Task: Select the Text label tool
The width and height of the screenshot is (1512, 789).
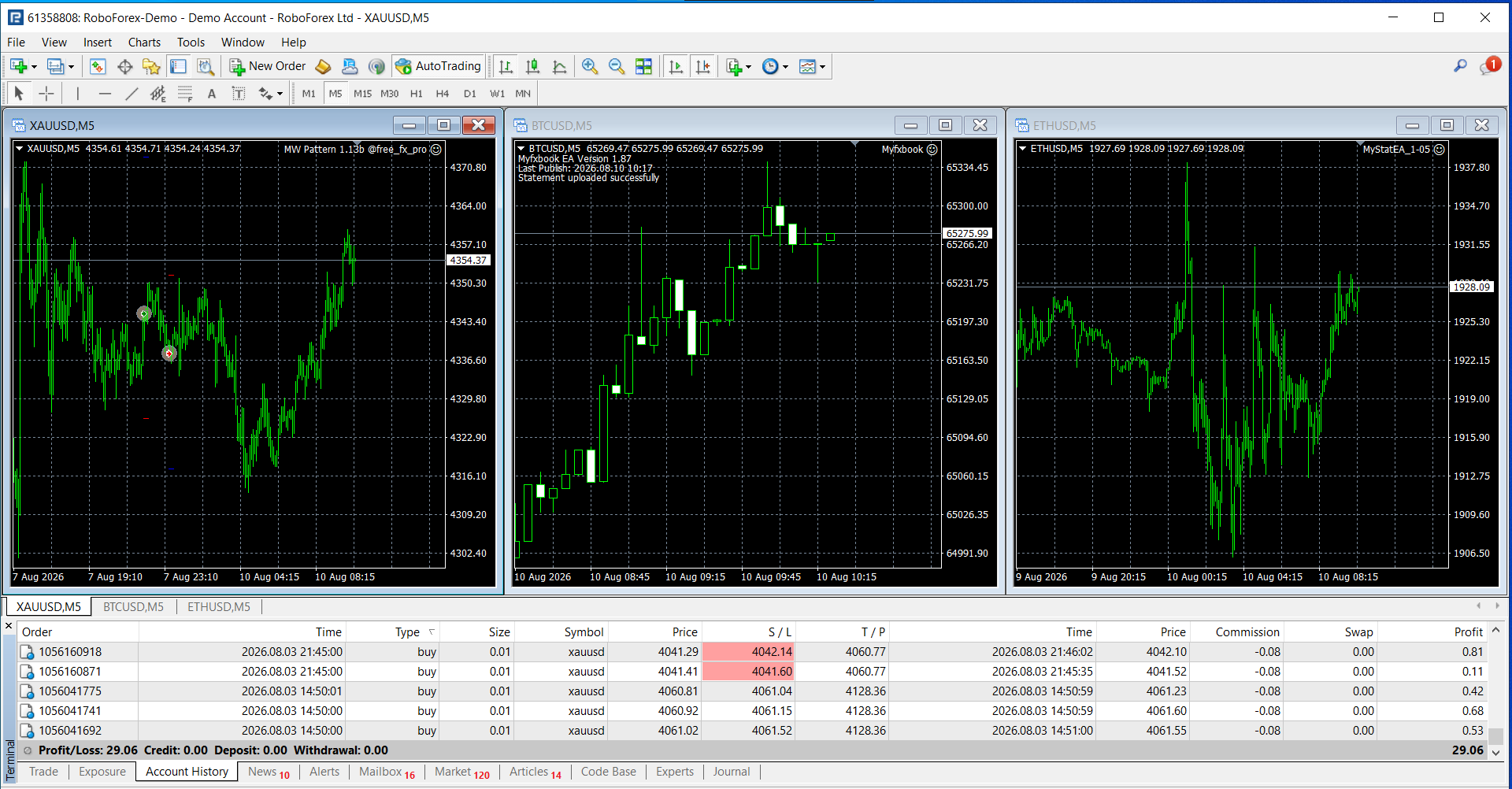Action: coord(211,94)
